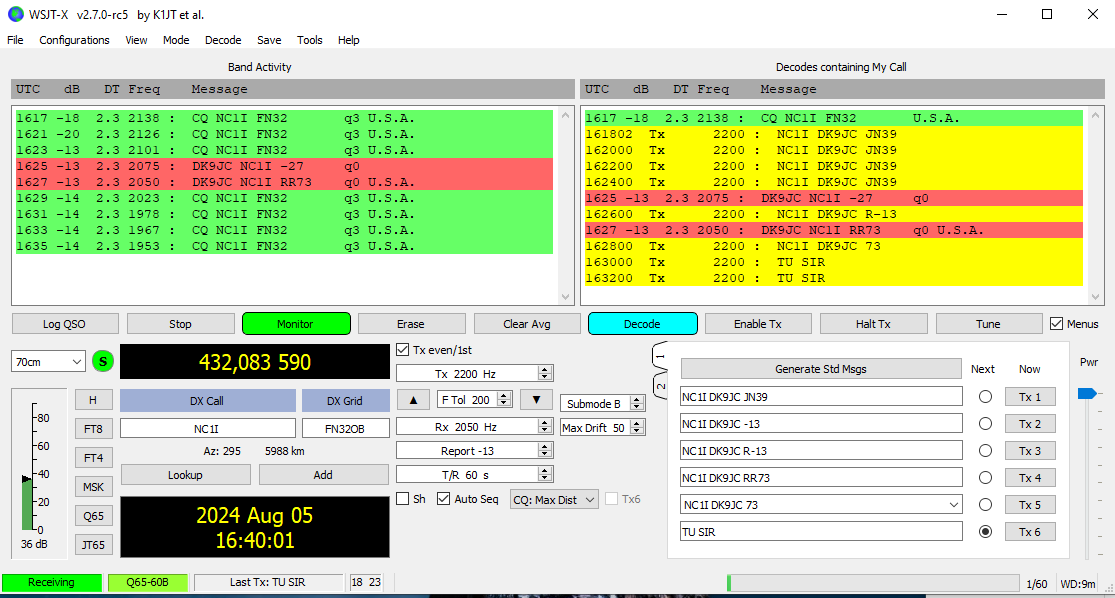This screenshot has width=1115, height=598.
Task: Click the WSJT-X globe title icon
Action: [x=15, y=14]
